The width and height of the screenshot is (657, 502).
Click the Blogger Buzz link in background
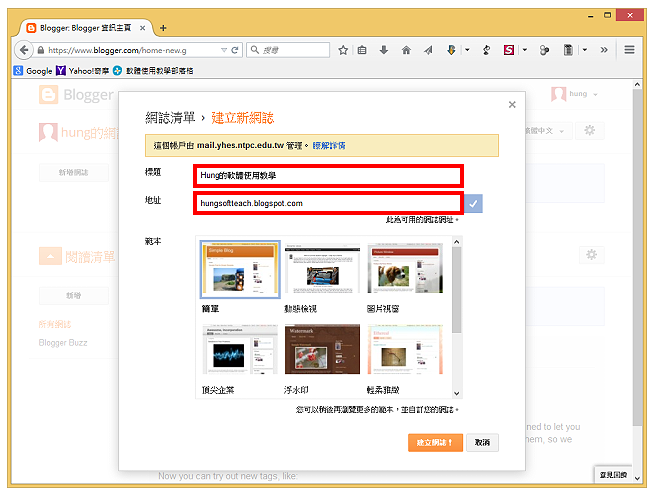pos(63,343)
